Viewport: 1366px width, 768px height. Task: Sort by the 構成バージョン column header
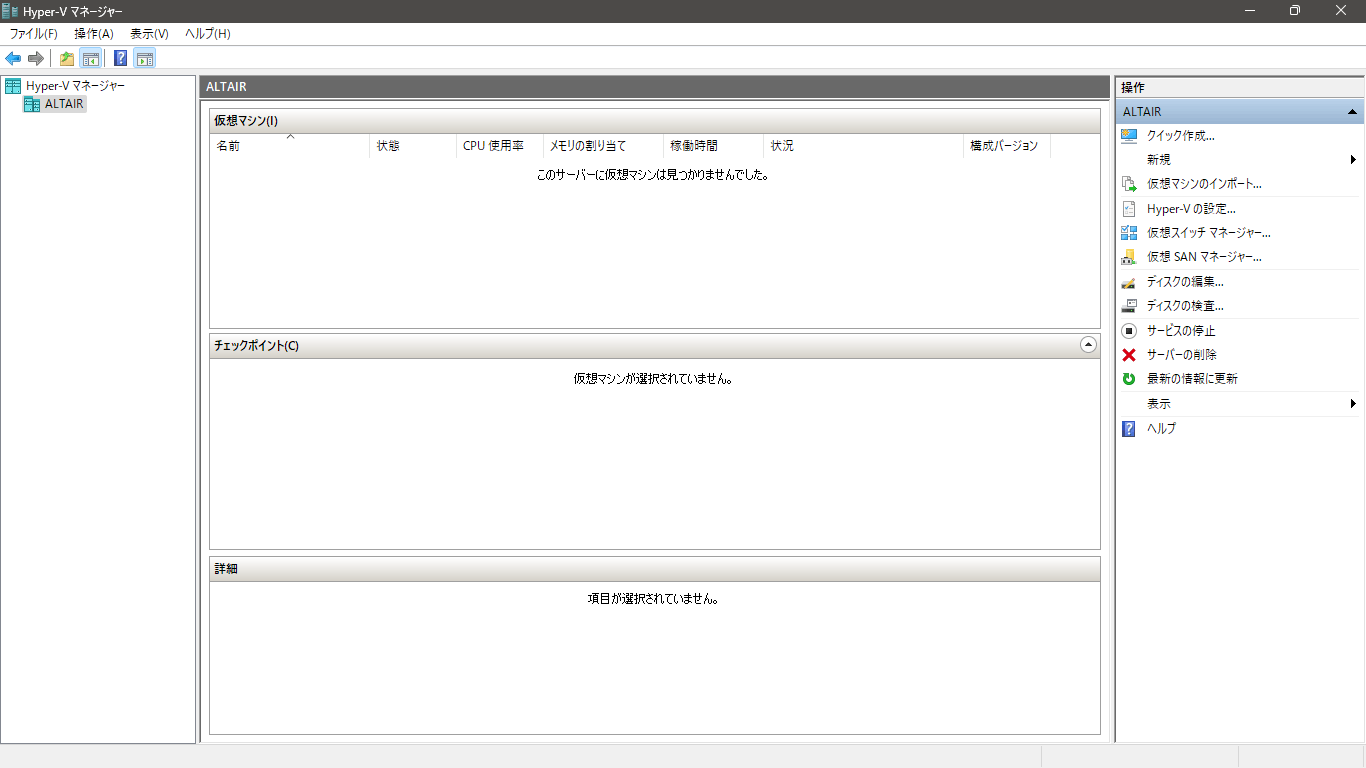pyautogui.click(x=1007, y=146)
